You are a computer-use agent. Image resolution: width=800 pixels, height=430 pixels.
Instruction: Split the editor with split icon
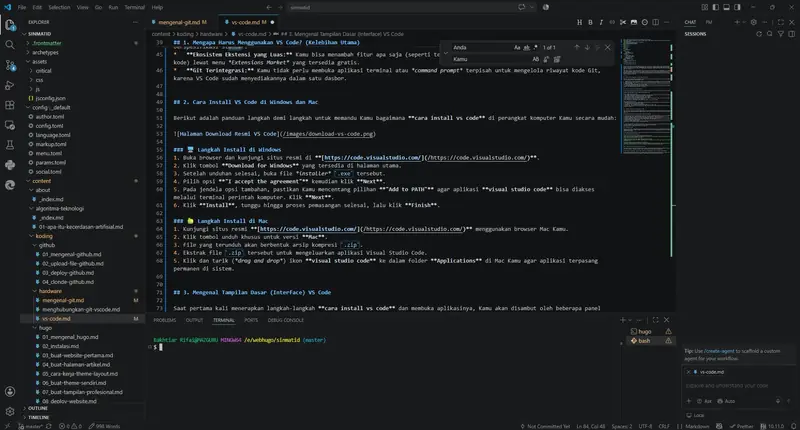click(656, 22)
